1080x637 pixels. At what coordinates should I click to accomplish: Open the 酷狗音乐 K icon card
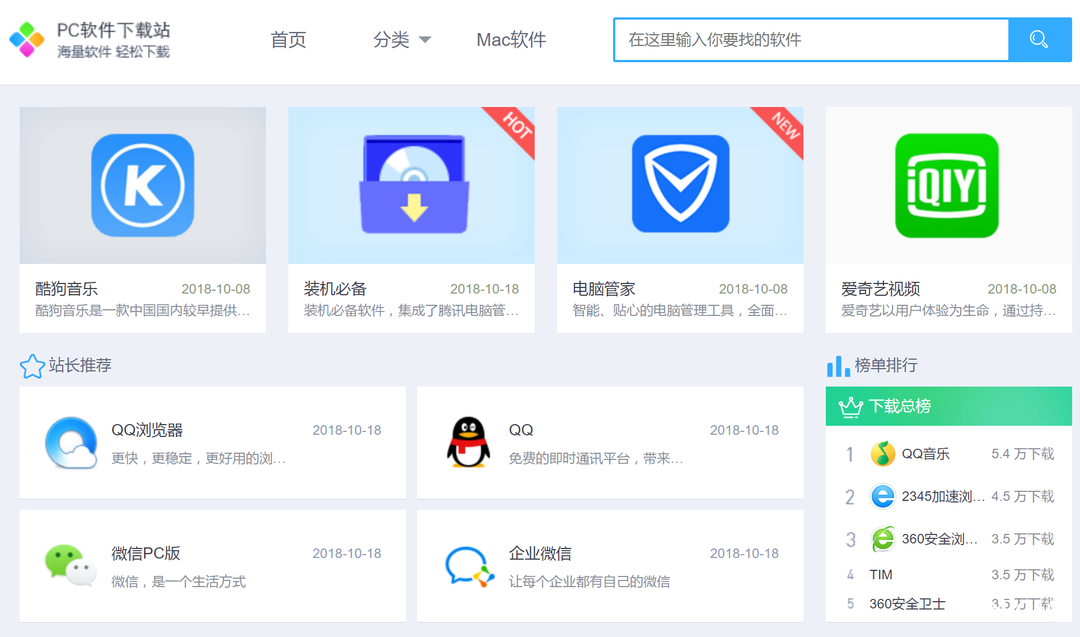click(143, 185)
